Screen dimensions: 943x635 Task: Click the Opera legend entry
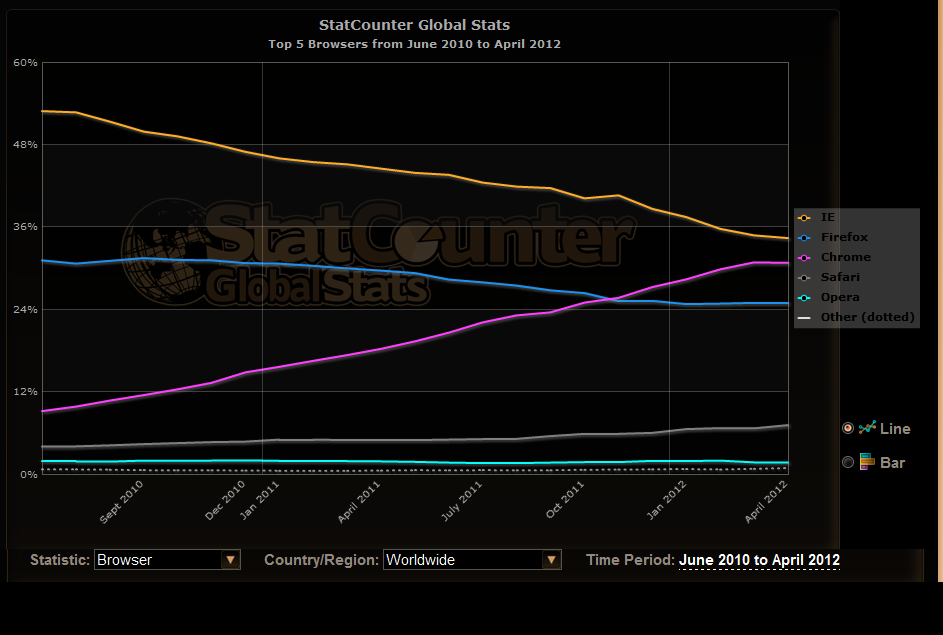click(x=840, y=297)
